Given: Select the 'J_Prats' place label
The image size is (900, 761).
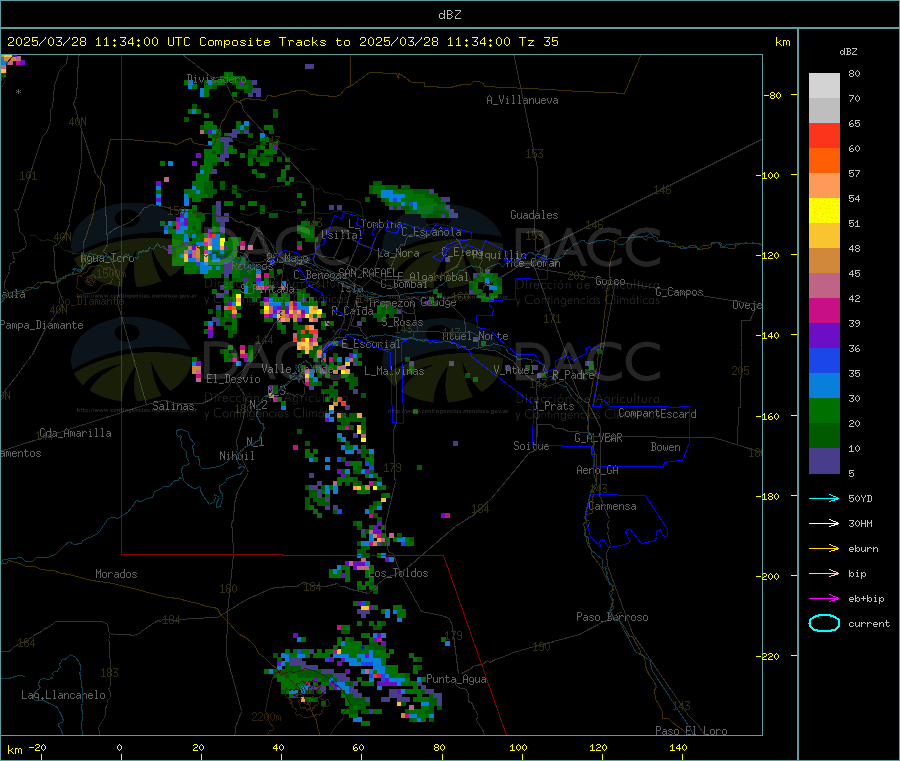Looking at the screenshot, I should [x=553, y=405].
